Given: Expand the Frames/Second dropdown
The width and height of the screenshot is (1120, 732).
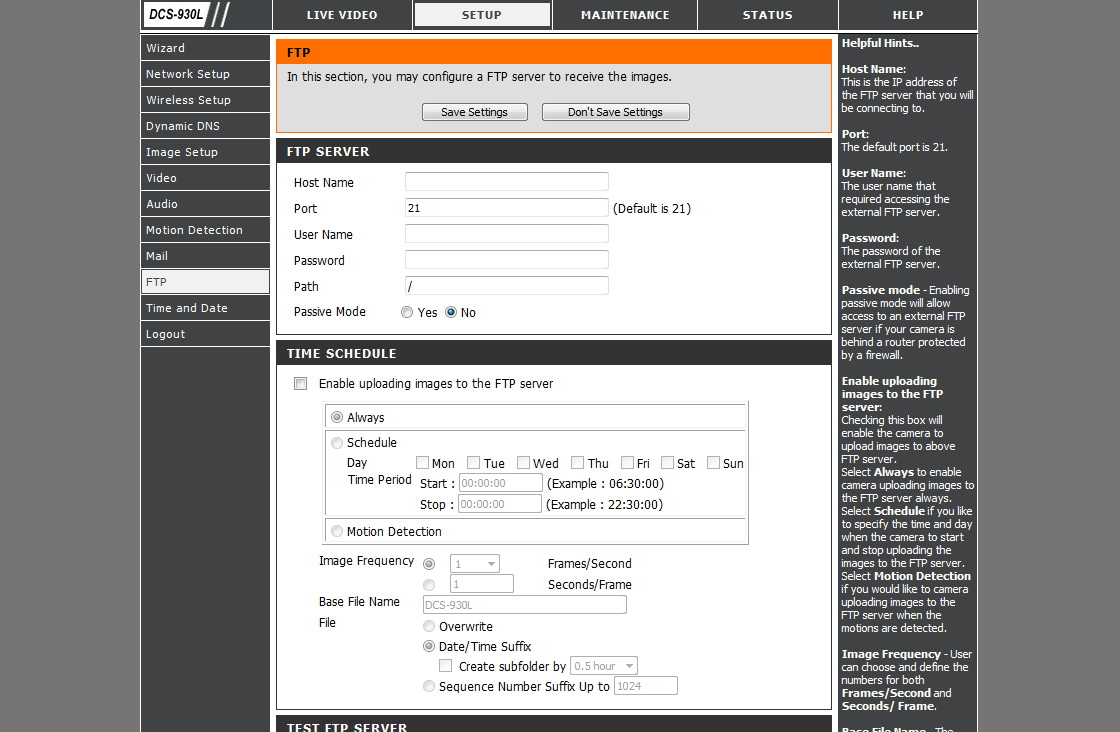Looking at the screenshot, I should 475,564.
